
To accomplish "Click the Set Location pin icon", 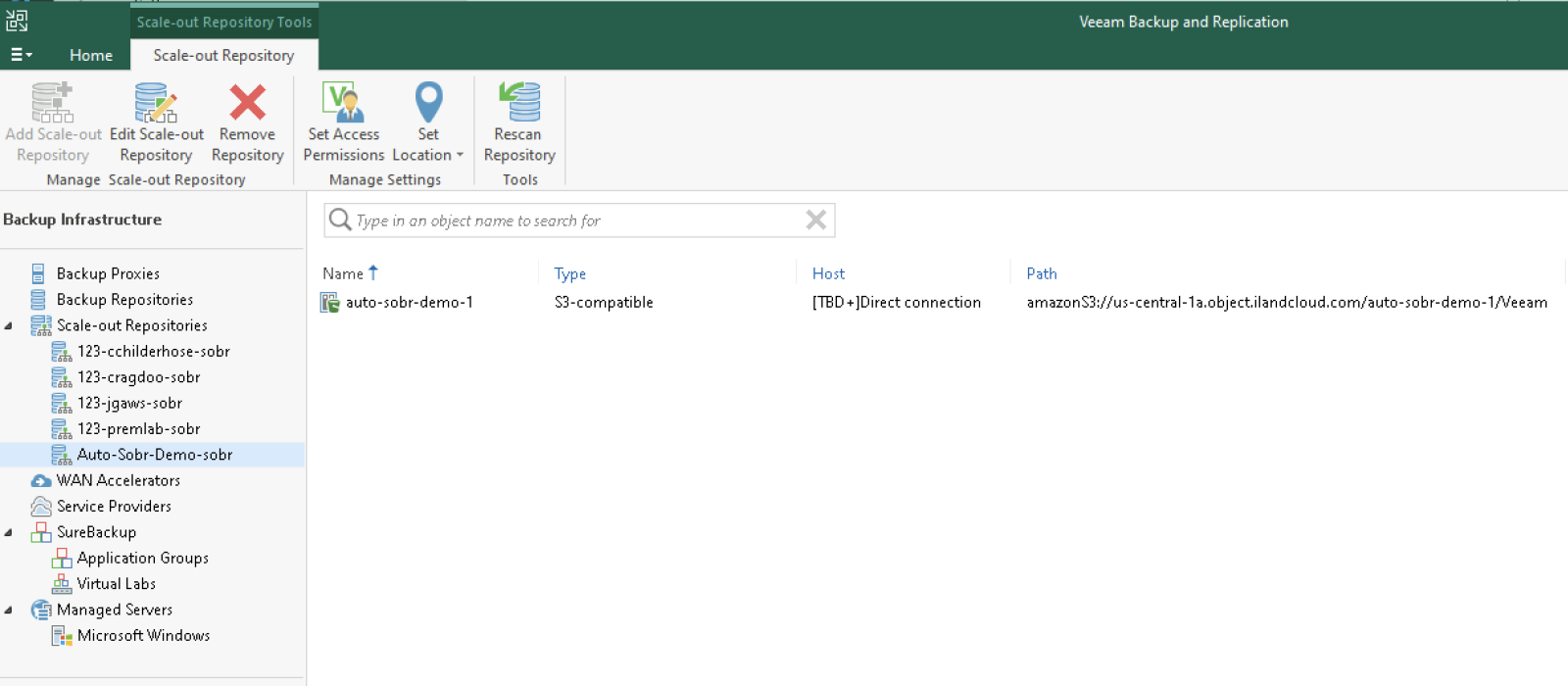I will [x=428, y=103].
